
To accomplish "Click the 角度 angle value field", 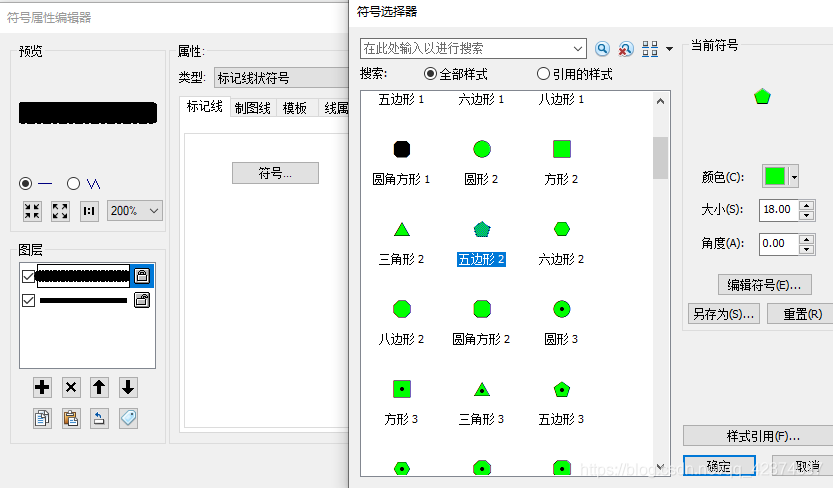I will (x=778, y=244).
